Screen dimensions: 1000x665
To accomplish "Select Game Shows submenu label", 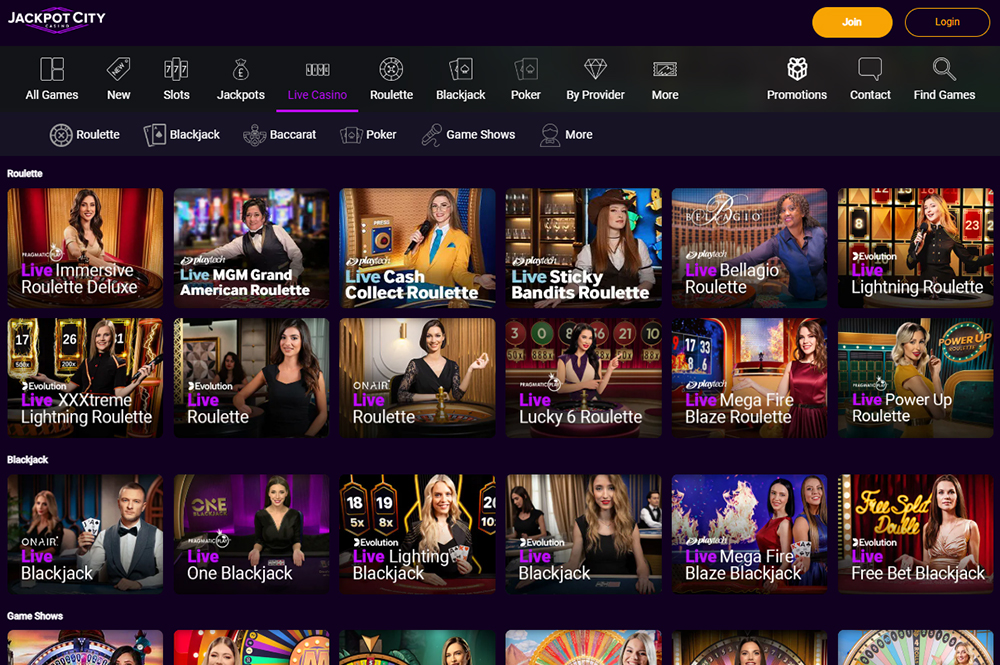I will tap(480, 135).
